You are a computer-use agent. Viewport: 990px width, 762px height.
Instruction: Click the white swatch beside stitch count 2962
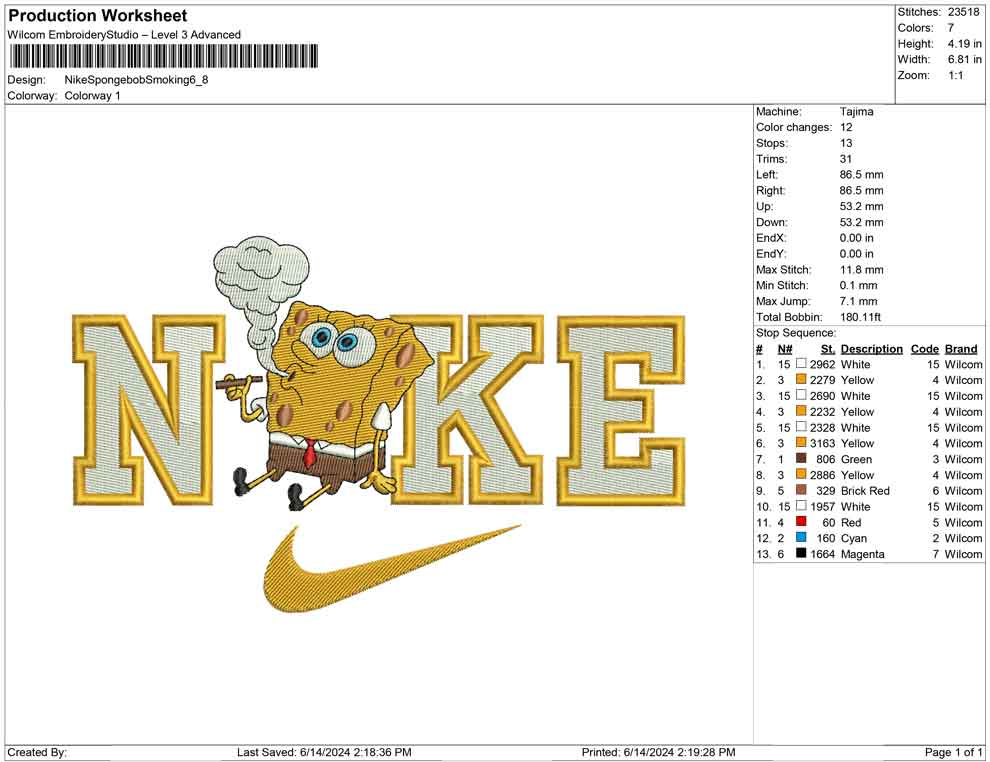[x=801, y=364]
